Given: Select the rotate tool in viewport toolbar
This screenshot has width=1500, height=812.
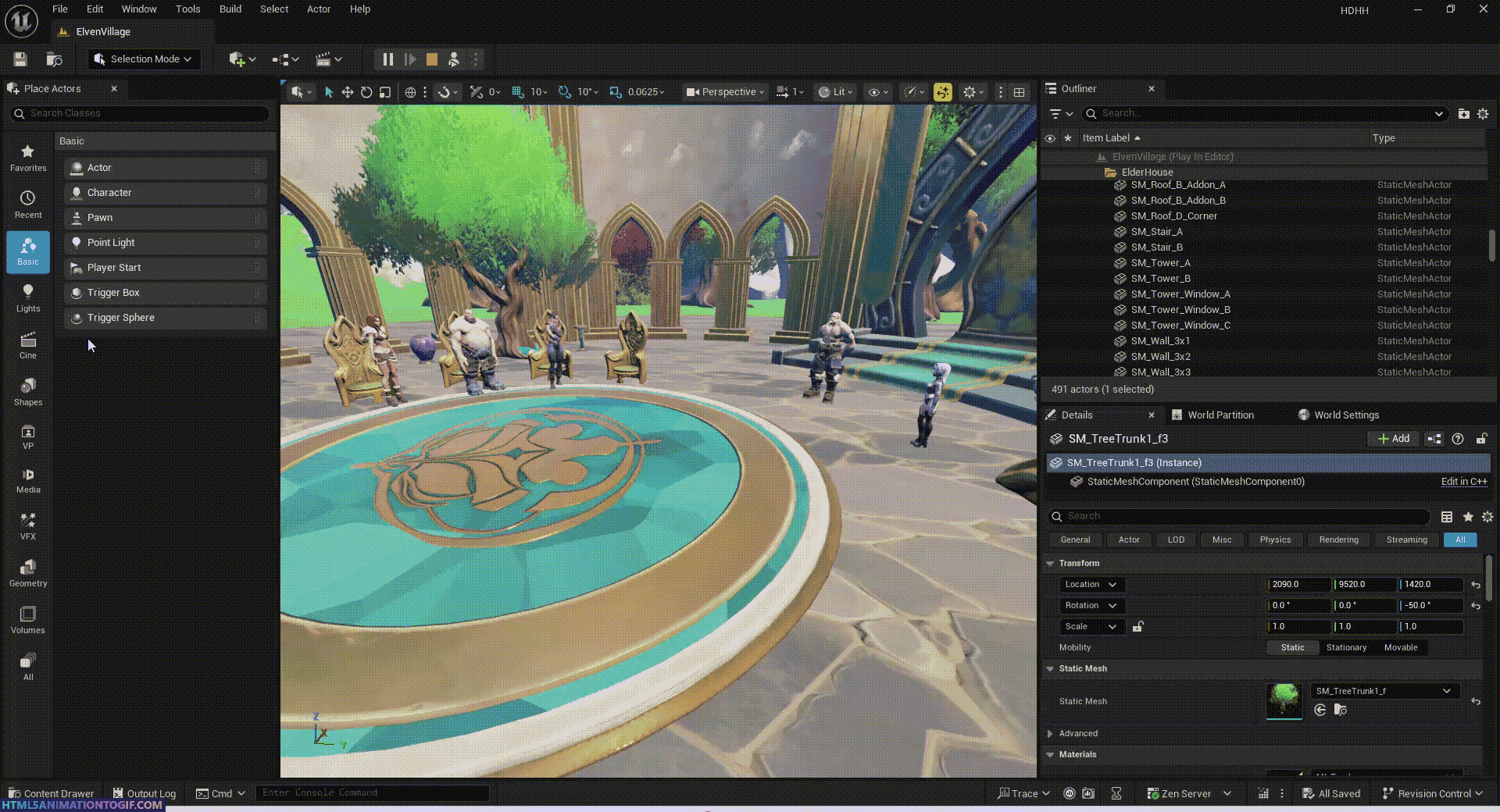Looking at the screenshot, I should click(366, 92).
